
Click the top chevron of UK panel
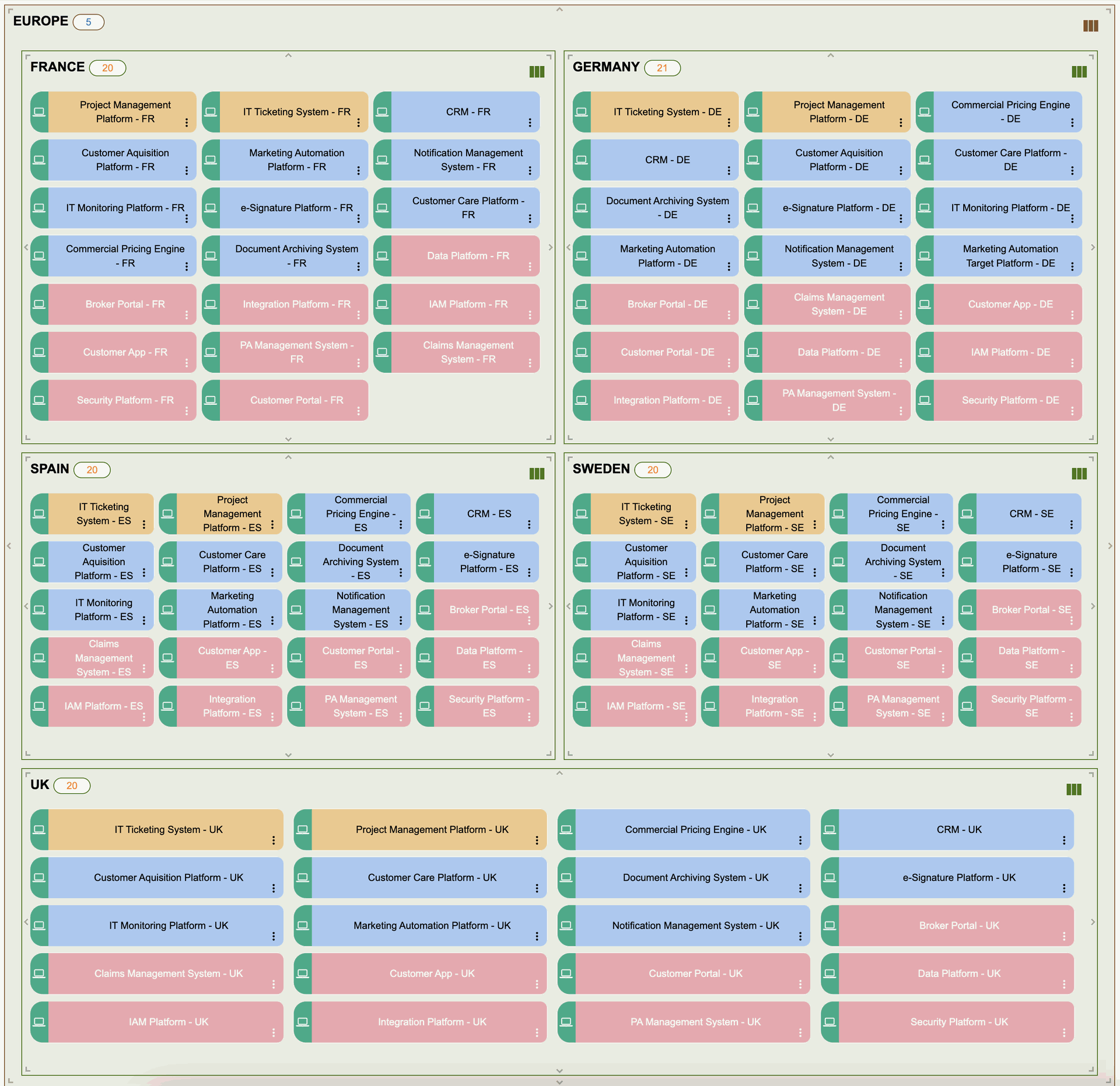click(x=559, y=773)
